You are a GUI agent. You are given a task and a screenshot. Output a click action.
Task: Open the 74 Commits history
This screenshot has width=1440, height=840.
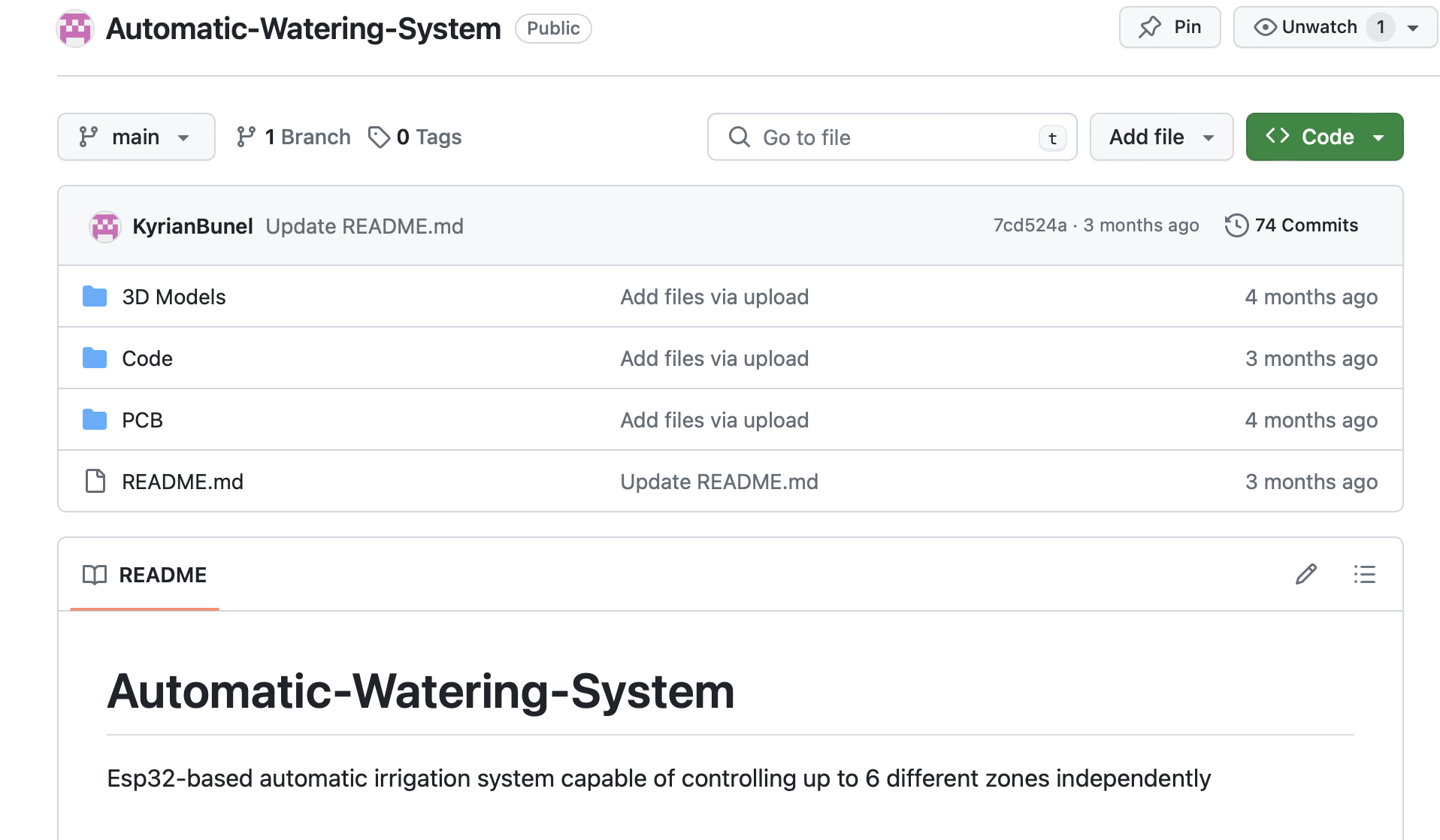click(x=1291, y=225)
